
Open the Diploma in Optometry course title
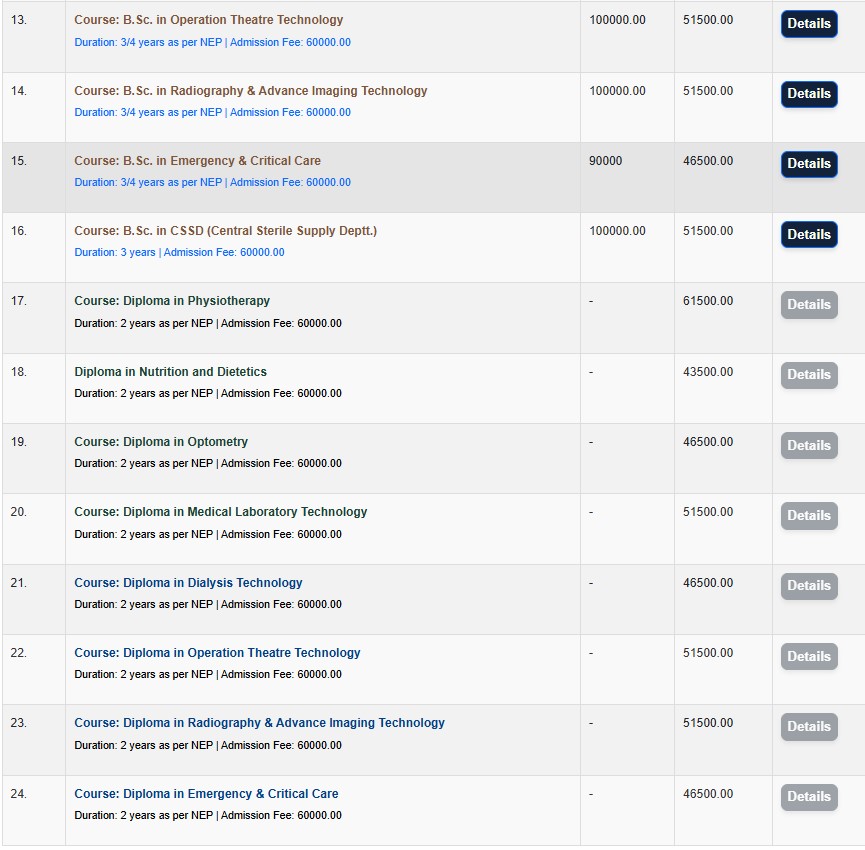(161, 442)
